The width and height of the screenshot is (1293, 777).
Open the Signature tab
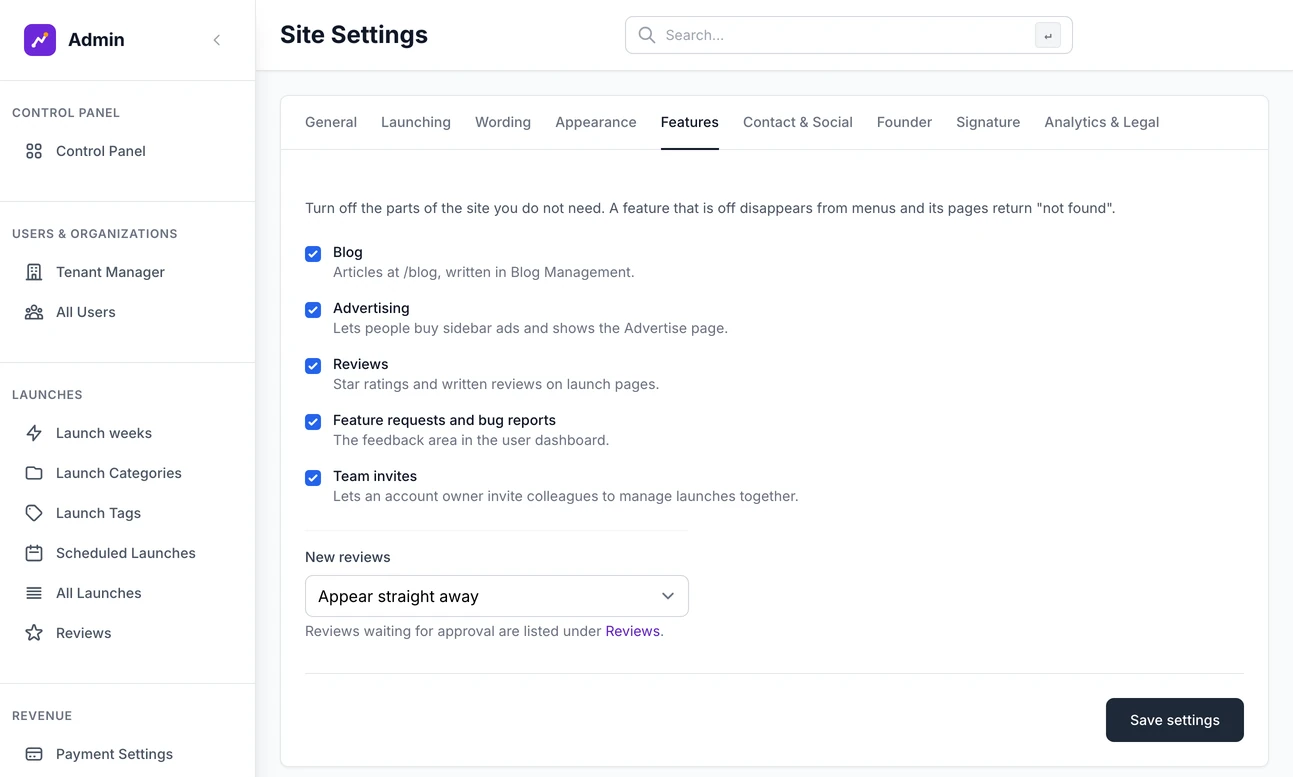tap(988, 122)
